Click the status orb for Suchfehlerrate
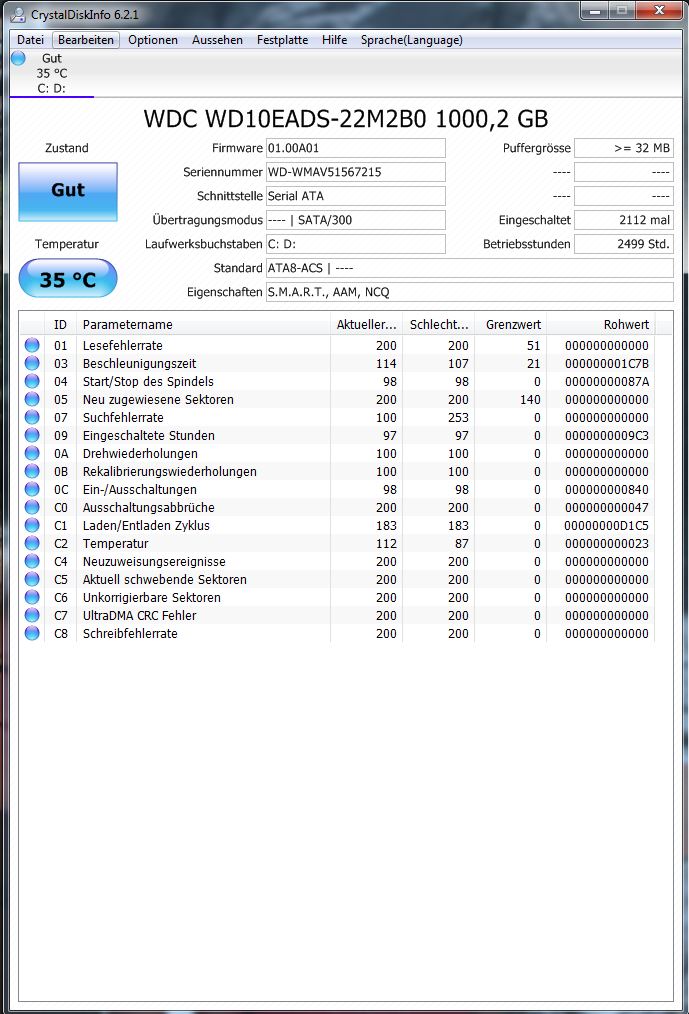Image resolution: width=689 pixels, height=1014 pixels. 32,418
